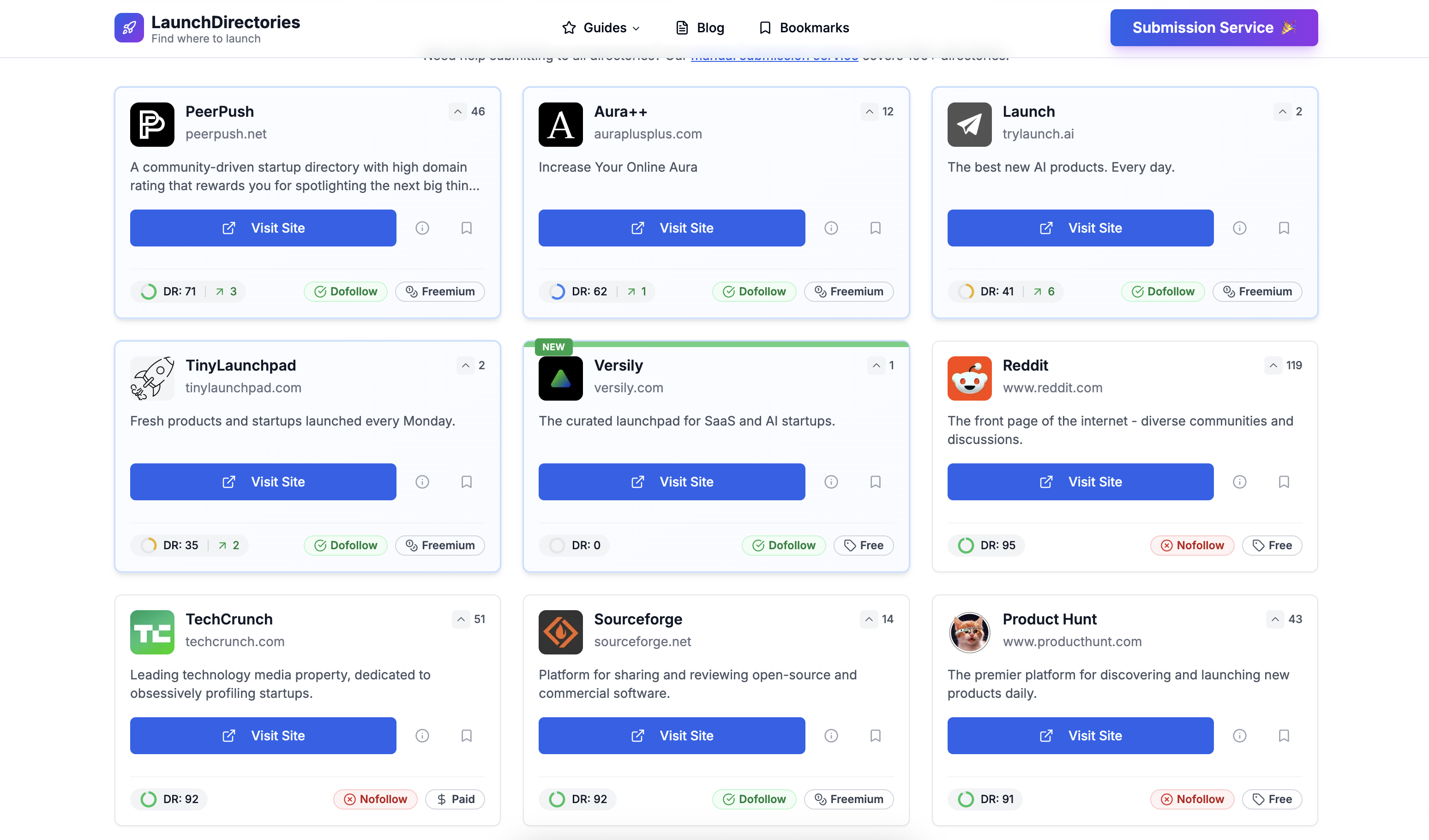Click the Versily info icon
Image resolution: width=1429 pixels, height=840 pixels.
point(831,481)
